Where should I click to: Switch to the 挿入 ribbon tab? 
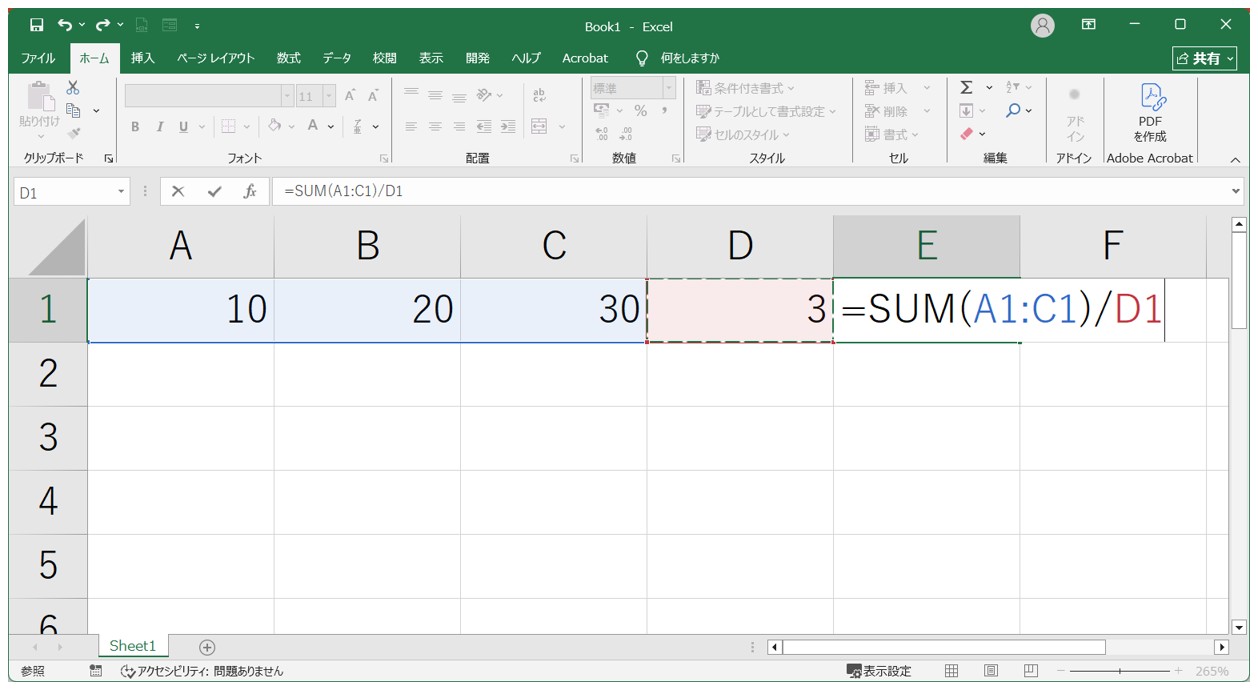coord(143,58)
